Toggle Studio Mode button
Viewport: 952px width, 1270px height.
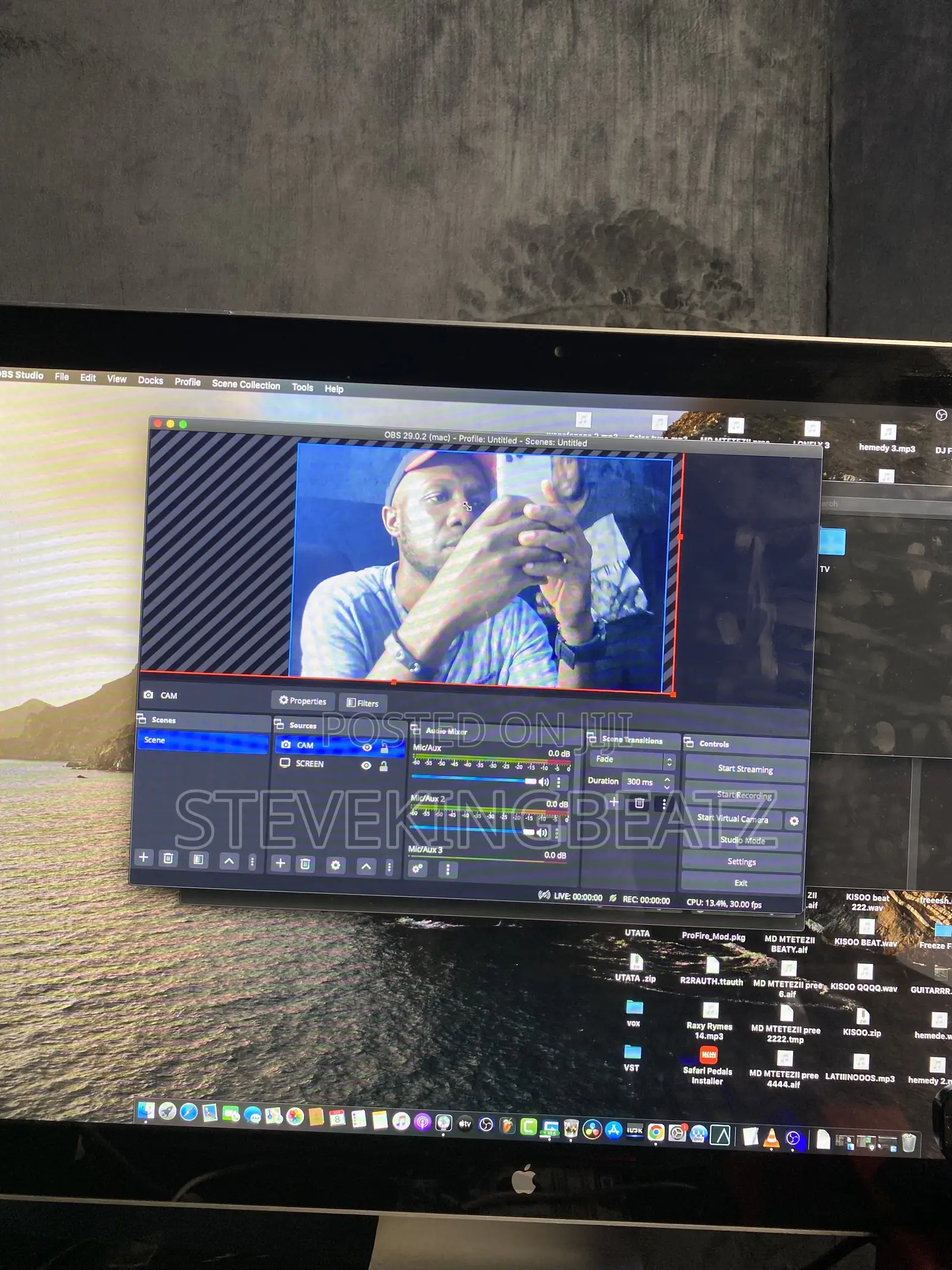pyautogui.click(x=743, y=840)
